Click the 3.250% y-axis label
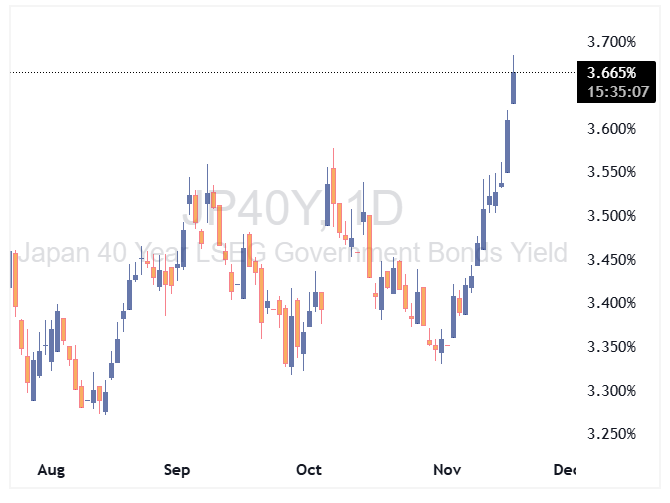The image size is (670, 503). tap(612, 434)
